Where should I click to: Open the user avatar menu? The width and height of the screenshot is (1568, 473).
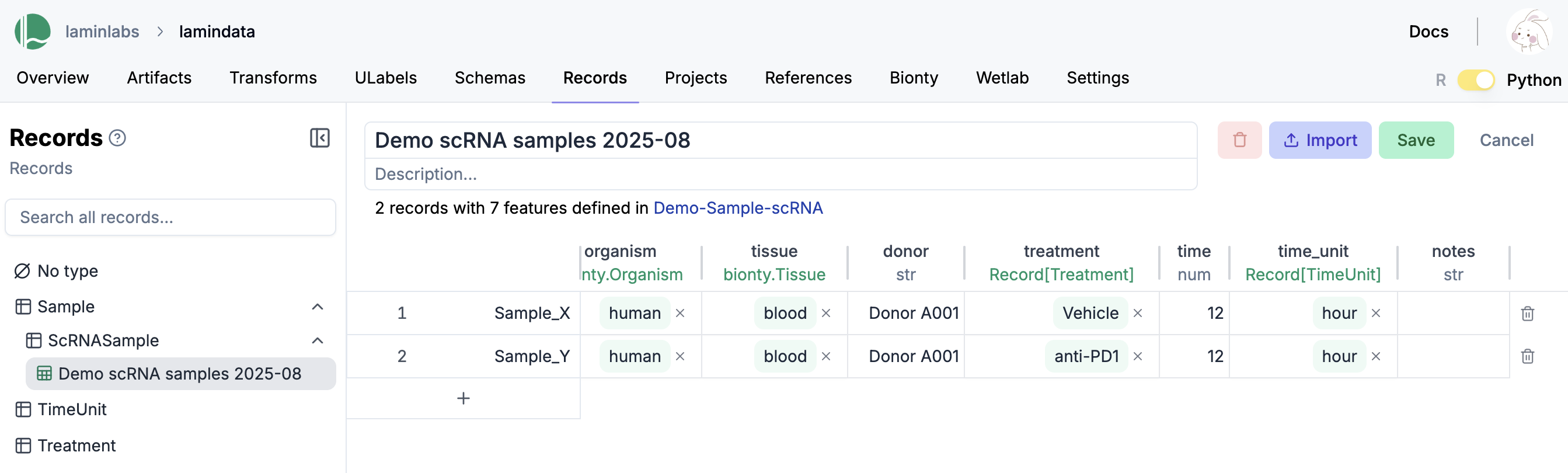pos(1529,32)
